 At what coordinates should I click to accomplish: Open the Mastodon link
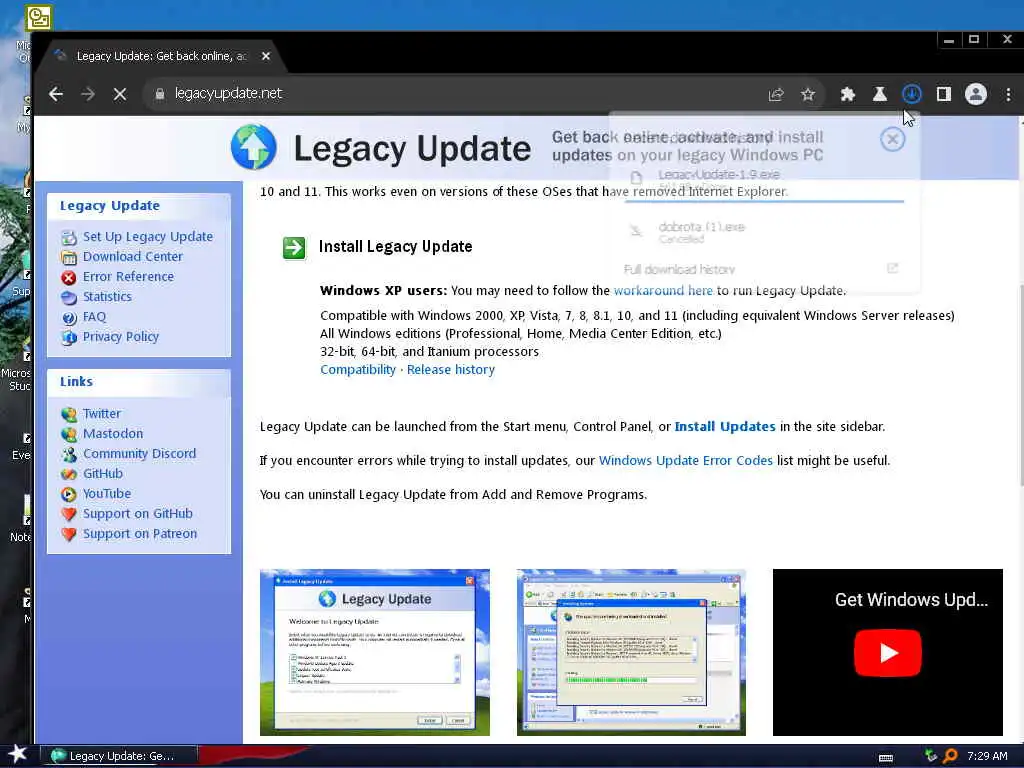pyautogui.click(x=113, y=434)
